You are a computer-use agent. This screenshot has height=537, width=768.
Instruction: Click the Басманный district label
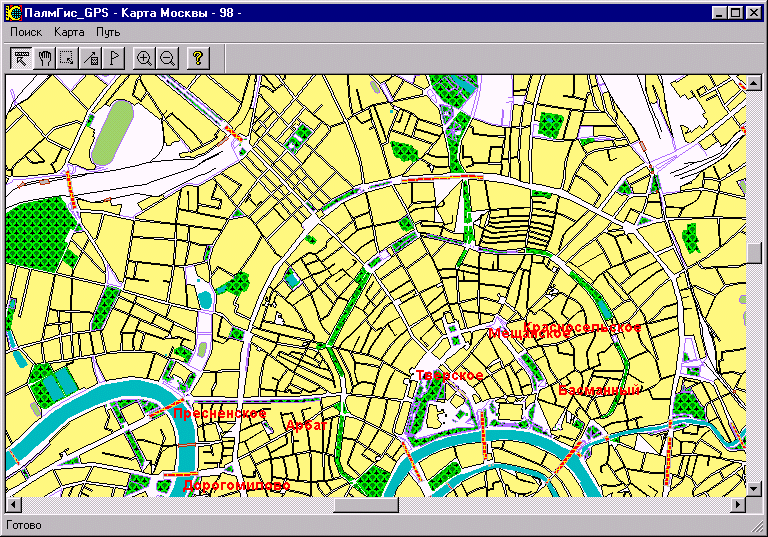click(x=599, y=390)
